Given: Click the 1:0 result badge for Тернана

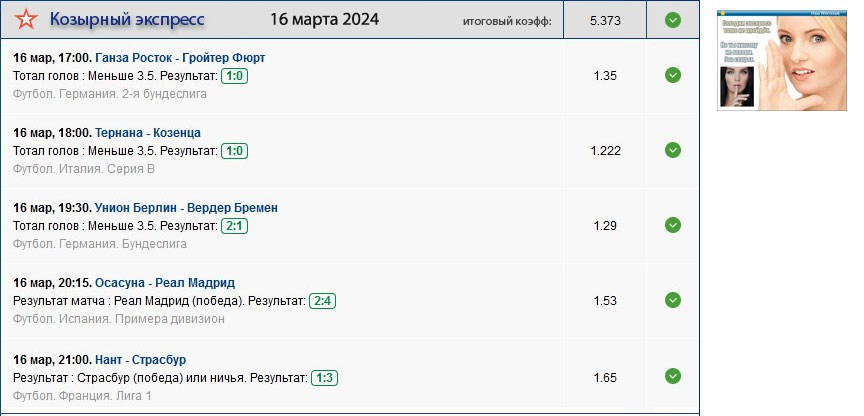Looking at the screenshot, I should [x=234, y=151].
